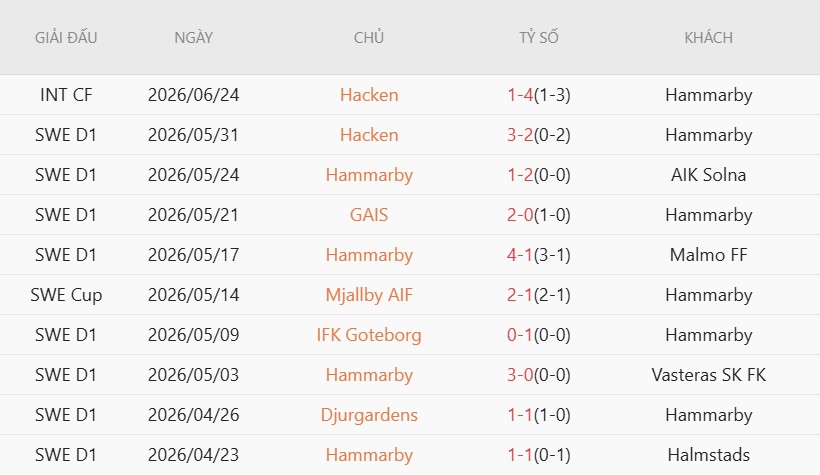Click INT CF league cell
Screen dimensions: 820x475
coord(66,95)
